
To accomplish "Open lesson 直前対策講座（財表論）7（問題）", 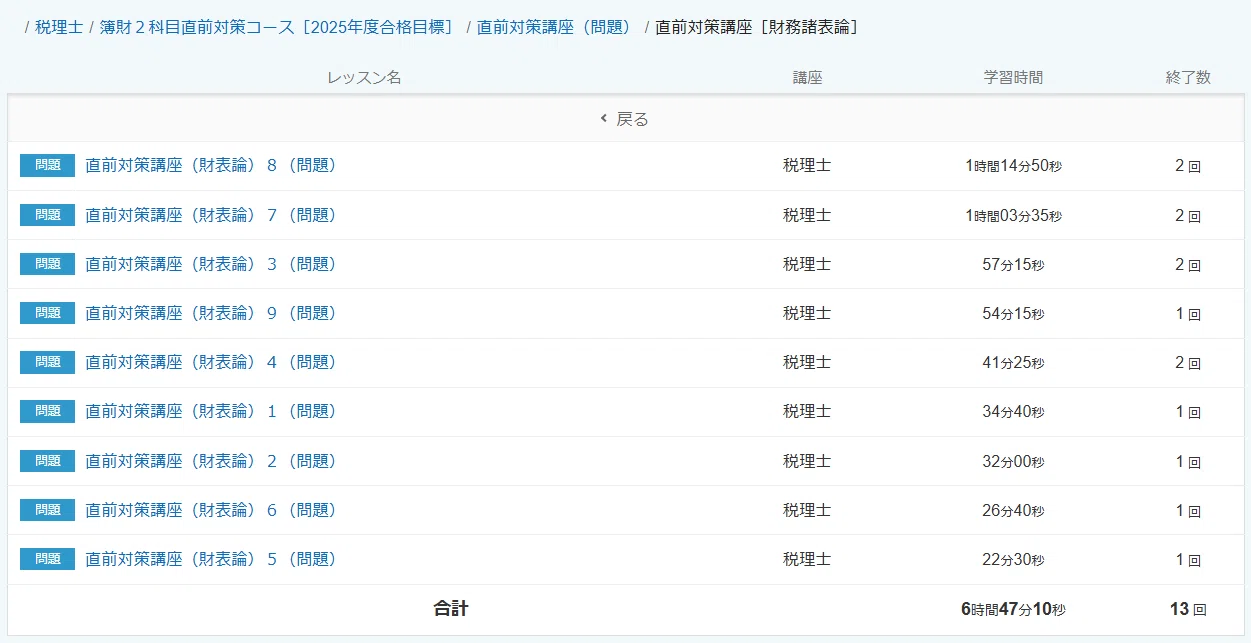I will tap(211, 214).
